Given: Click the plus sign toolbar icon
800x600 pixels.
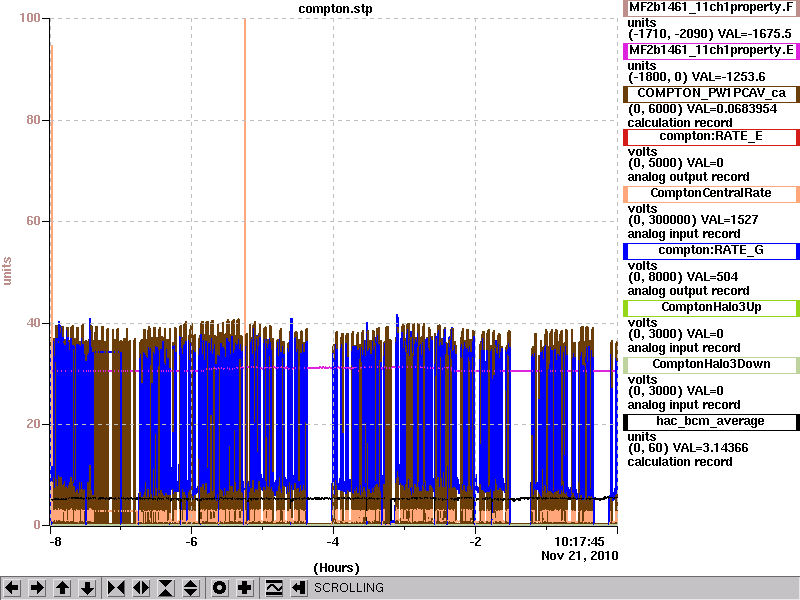Looking at the screenshot, I should pyautogui.click(x=244, y=588).
